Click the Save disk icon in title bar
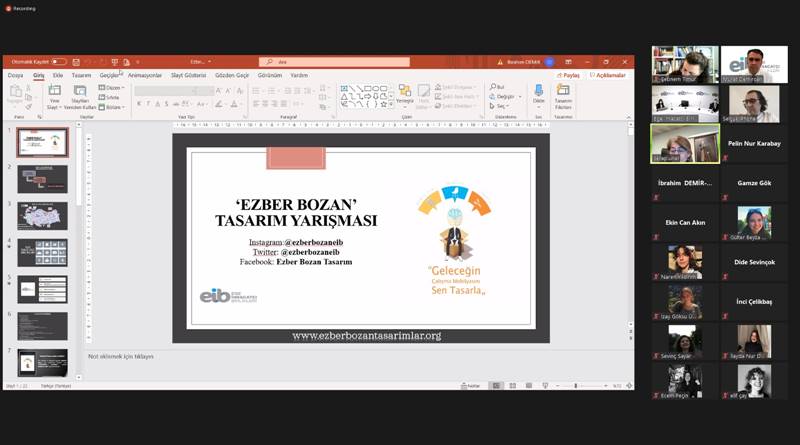The width and height of the screenshot is (800, 445). click(76, 62)
